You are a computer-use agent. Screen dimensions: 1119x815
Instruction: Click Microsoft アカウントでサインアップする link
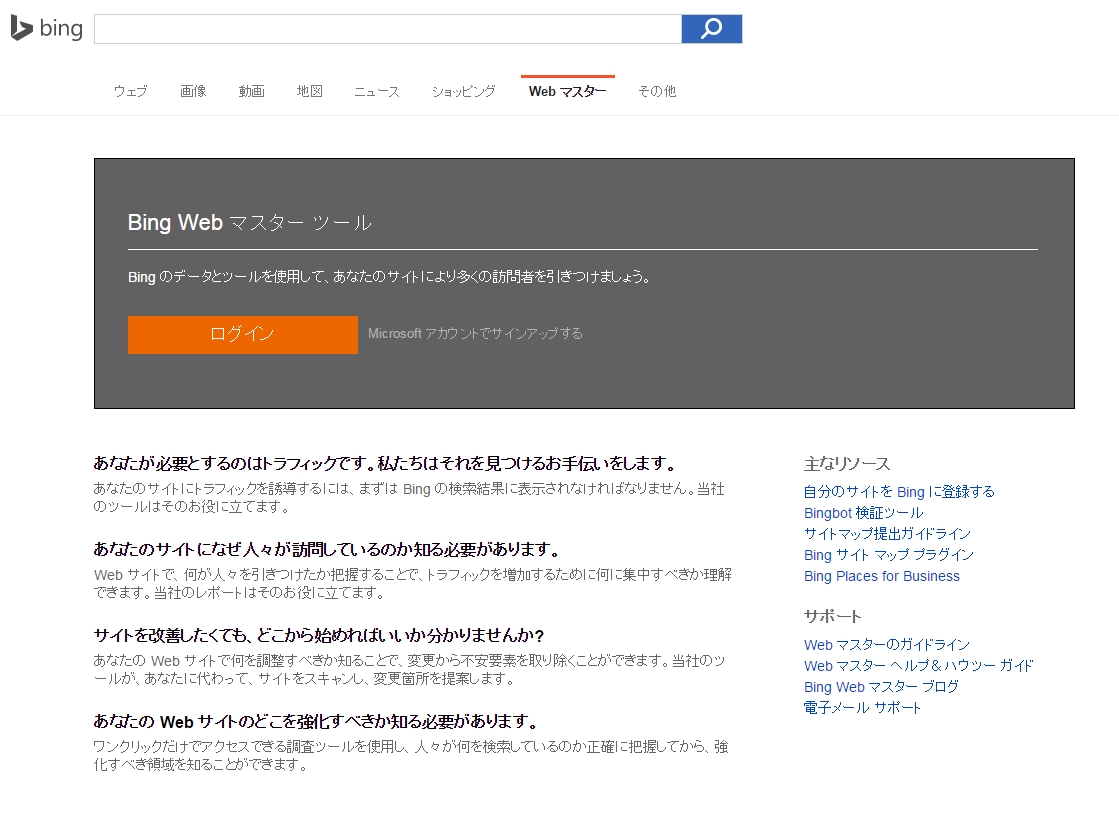[x=475, y=333]
